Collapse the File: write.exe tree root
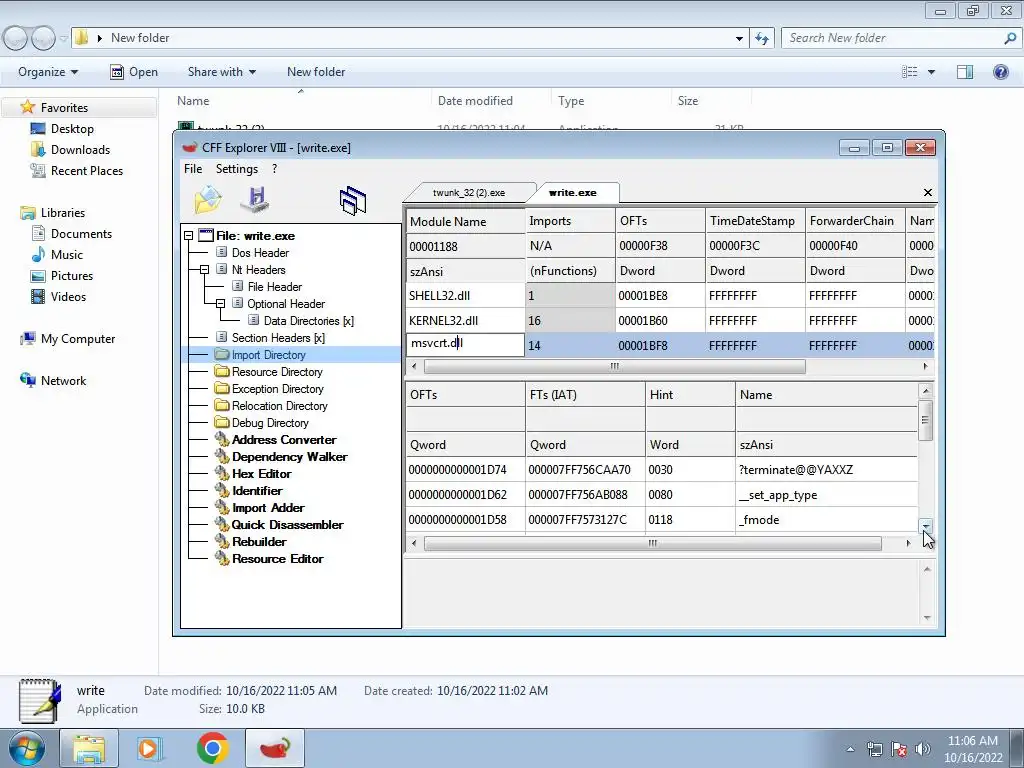This screenshot has width=1024, height=768. 189,236
